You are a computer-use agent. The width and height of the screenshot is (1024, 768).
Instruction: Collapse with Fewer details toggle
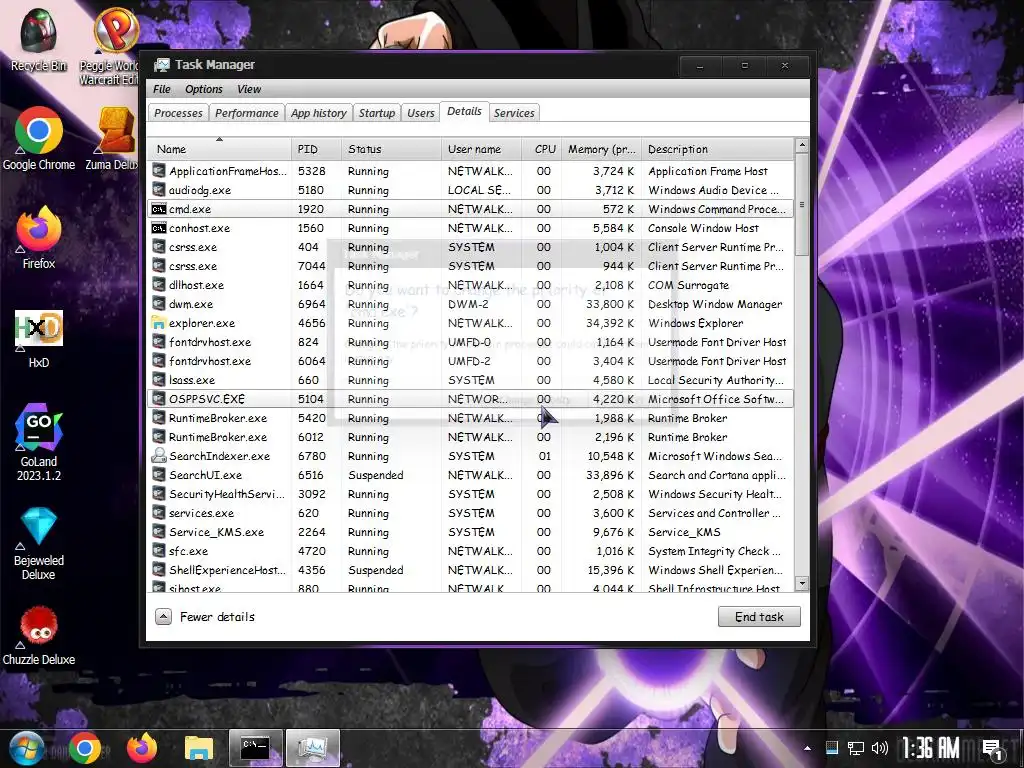(205, 616)
